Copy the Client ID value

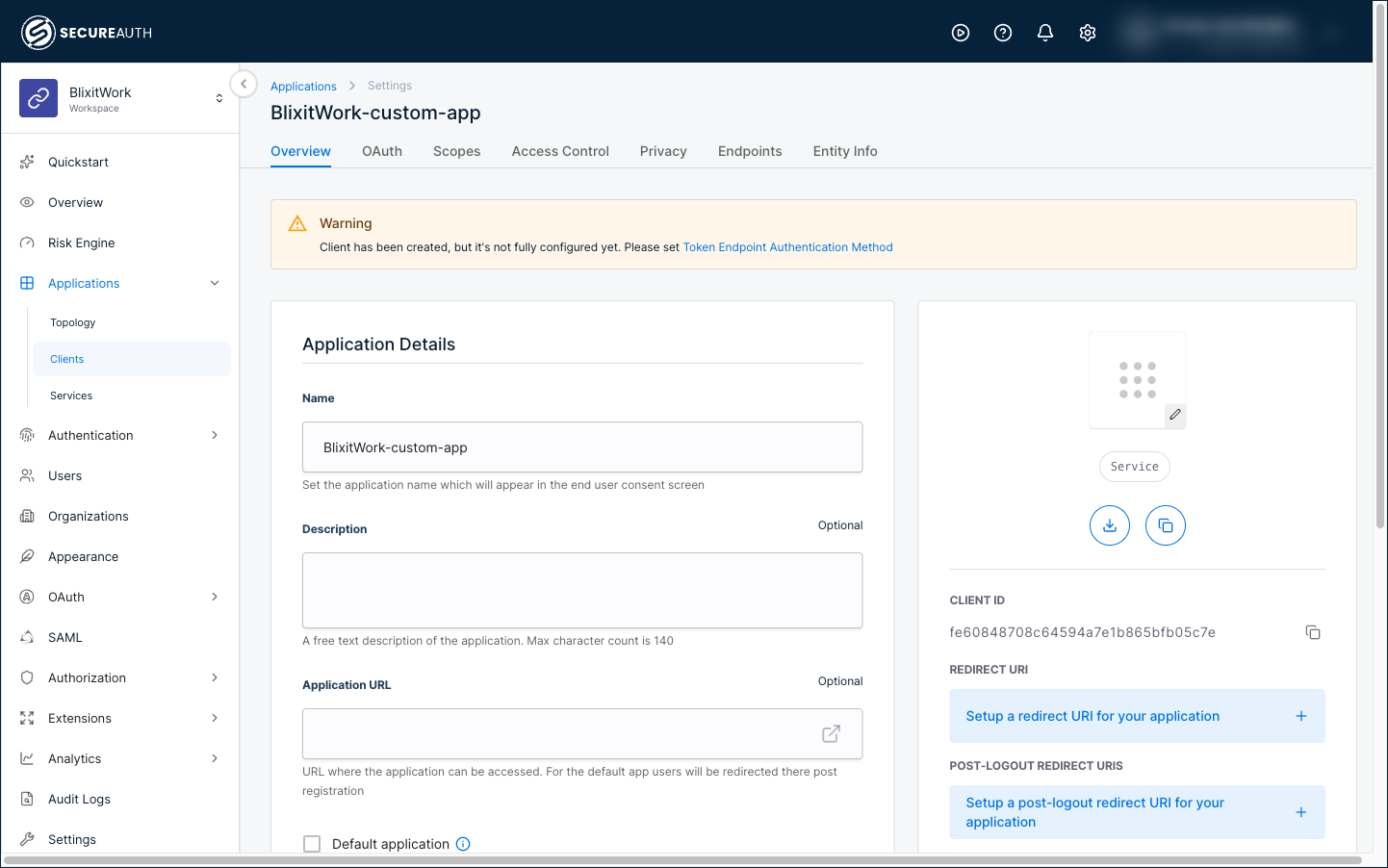click(1313, 632)
